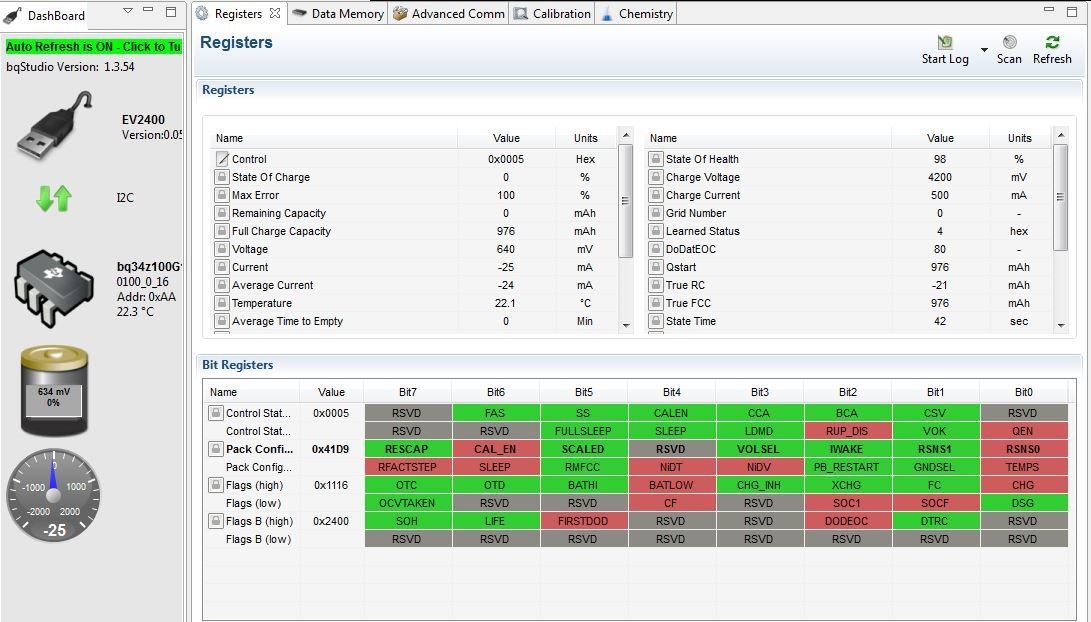Click the bq34z100 chip icon

[54, 287]
